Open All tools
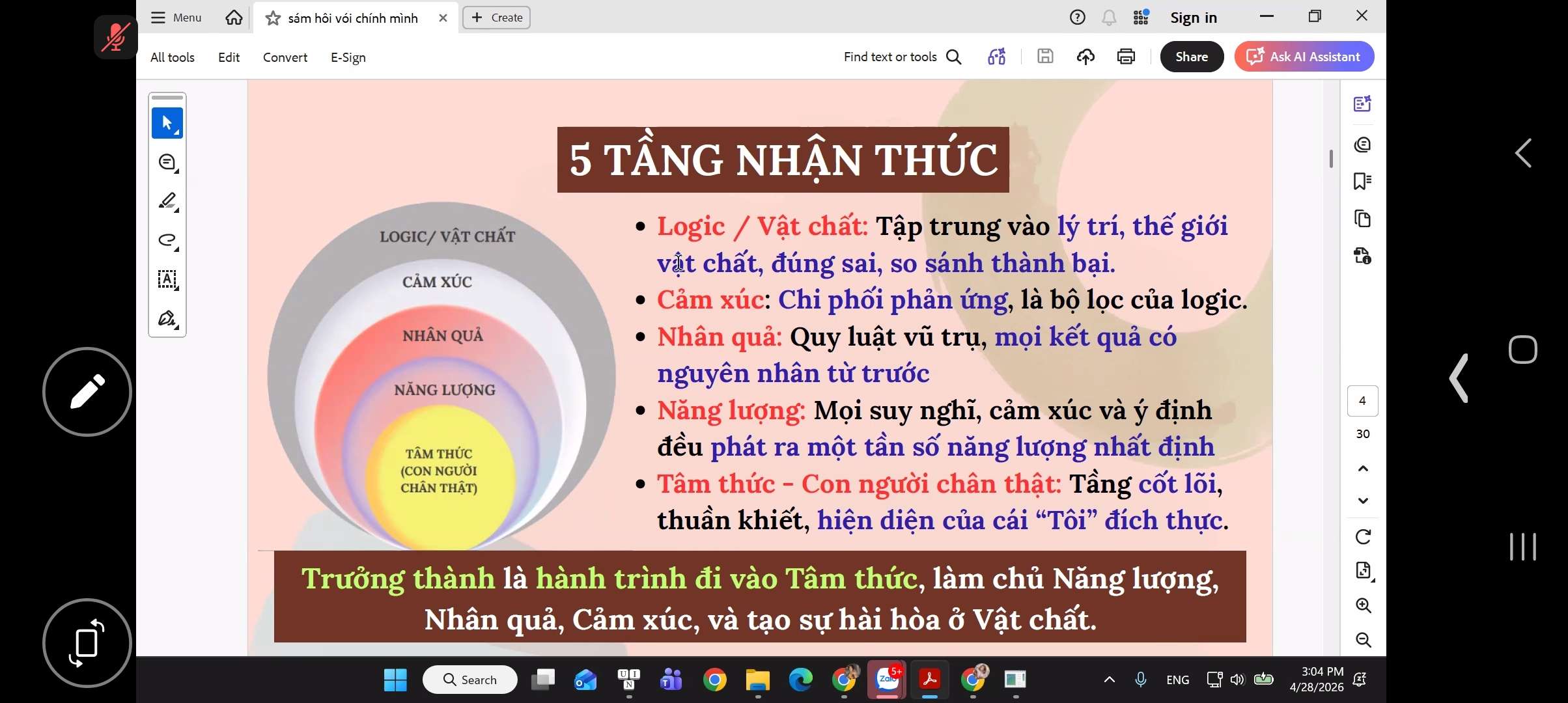This screenshot has width=1568, height=703. click(173, 57)
